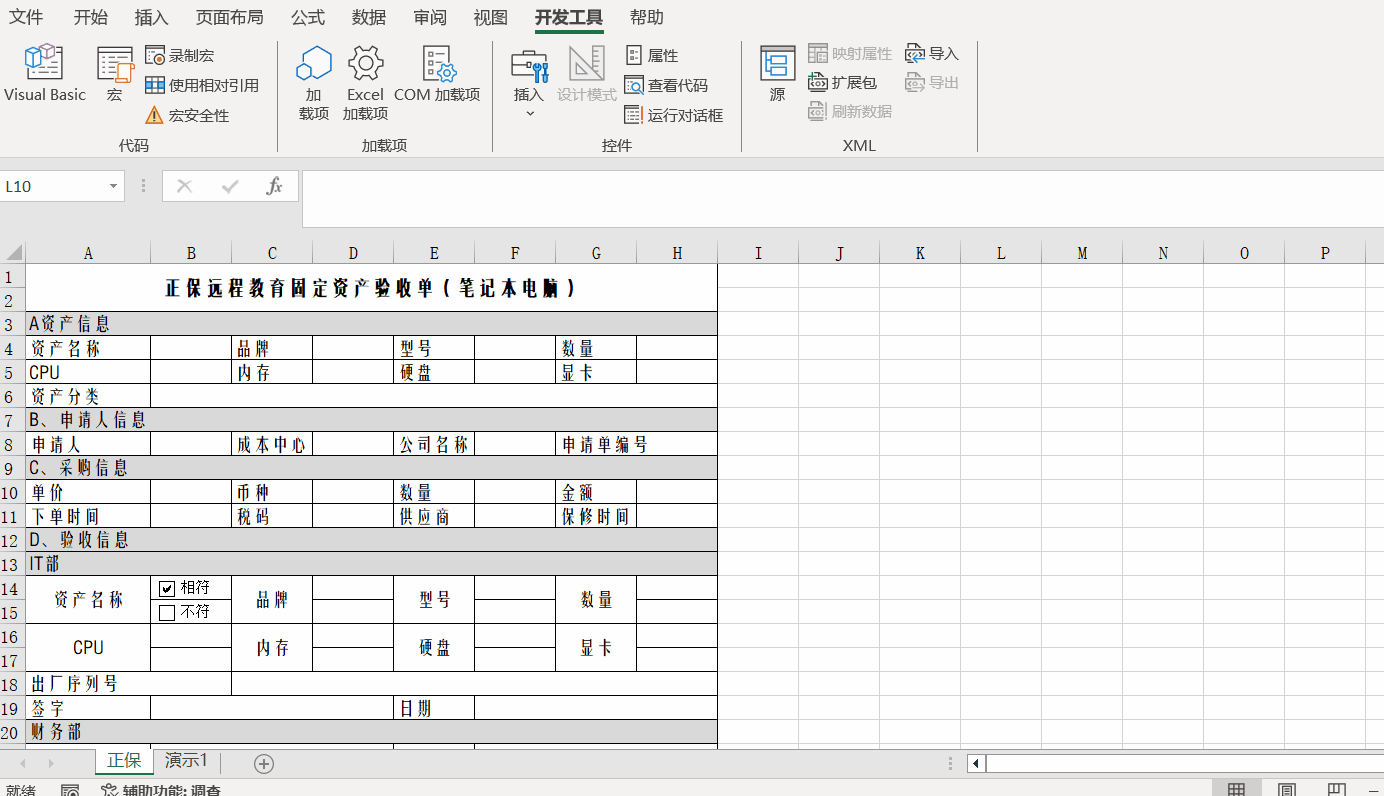Screen dimensions: 1384x796
Task: Open the 加载项 add-ins icon
Action: (313, 82)
